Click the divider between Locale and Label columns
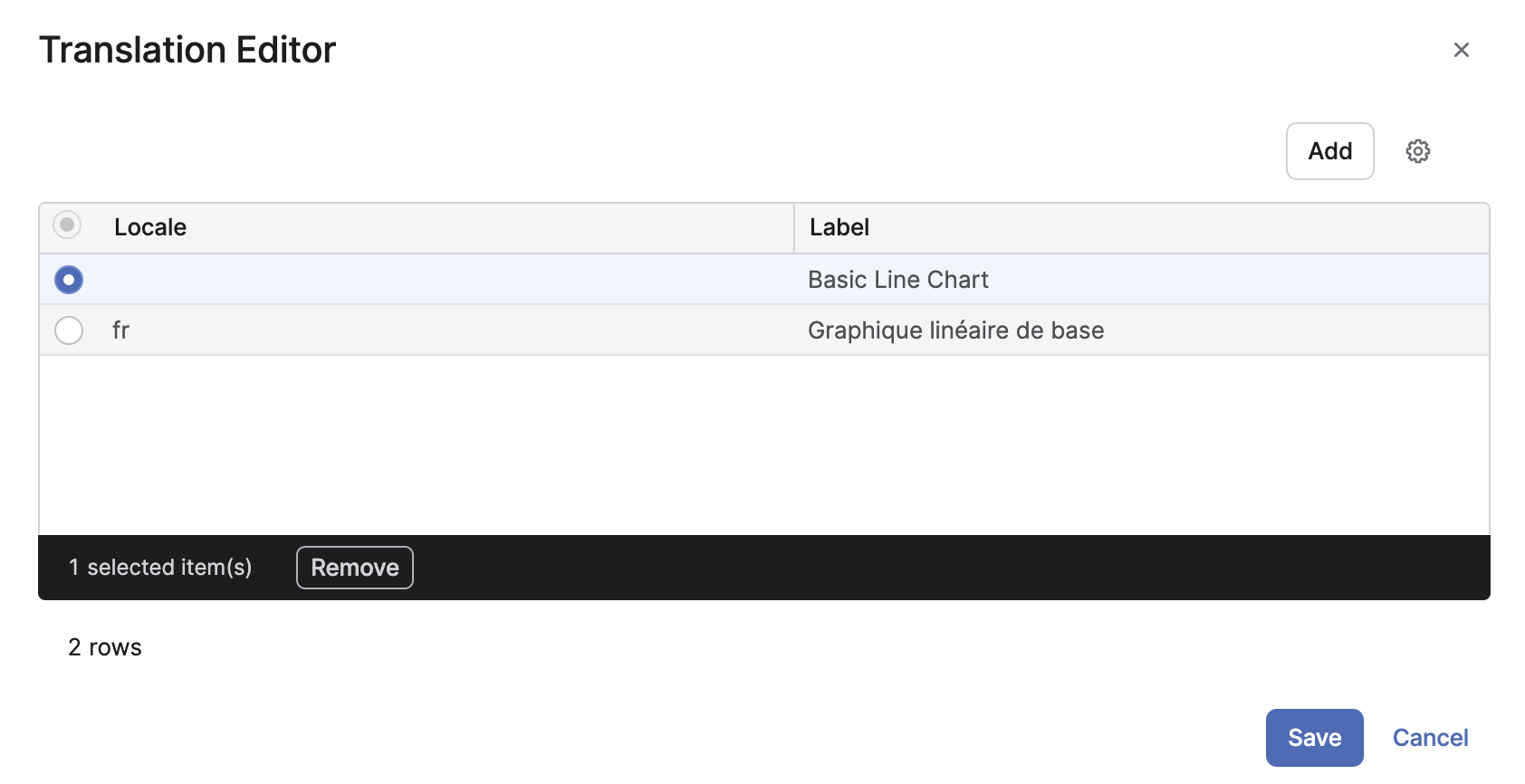This screenshot has width=1525, height=784. point(794,227)
